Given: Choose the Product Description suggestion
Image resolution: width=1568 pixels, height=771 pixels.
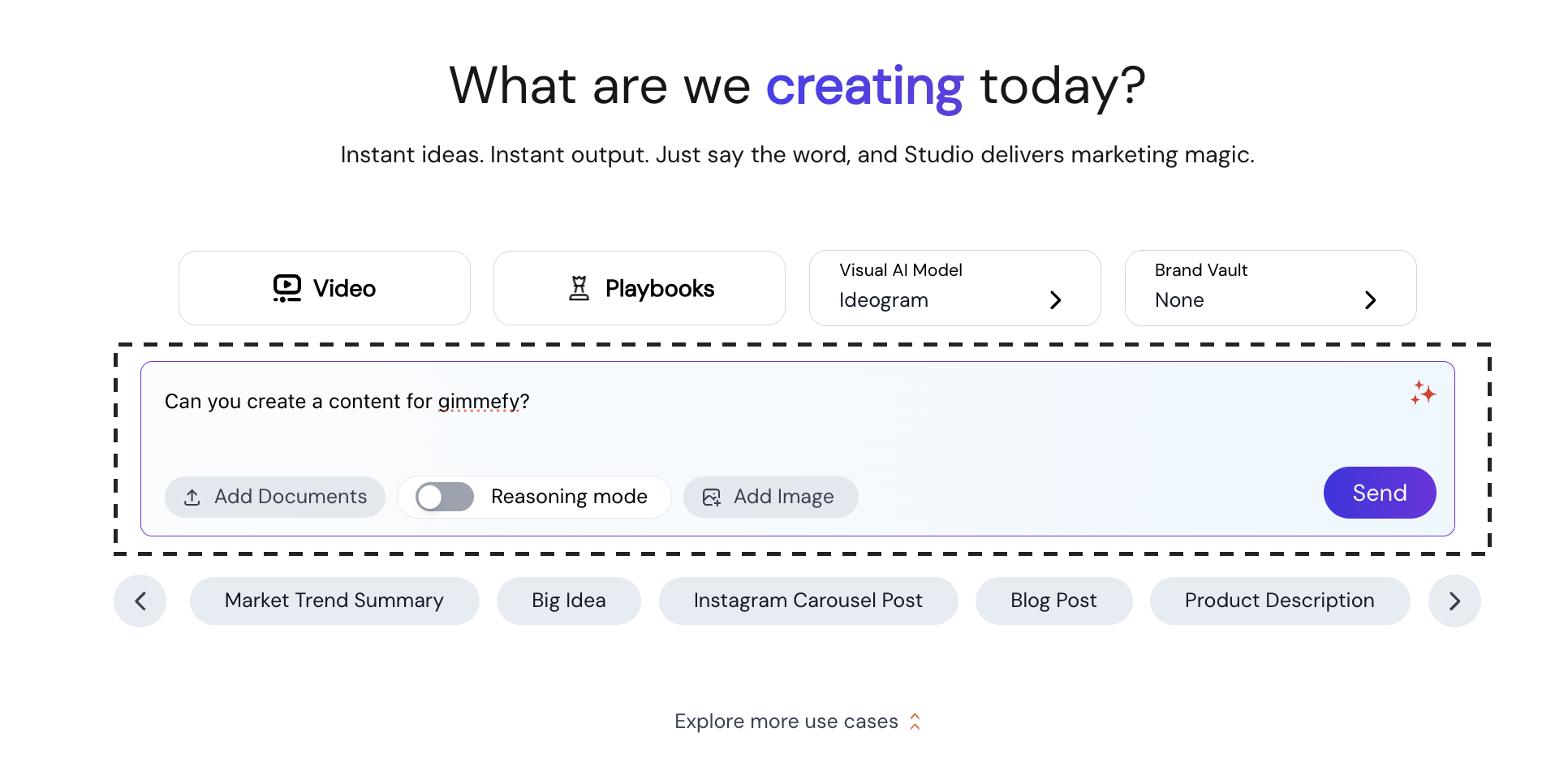Looking at the screenshot, I should (1279, 601).
